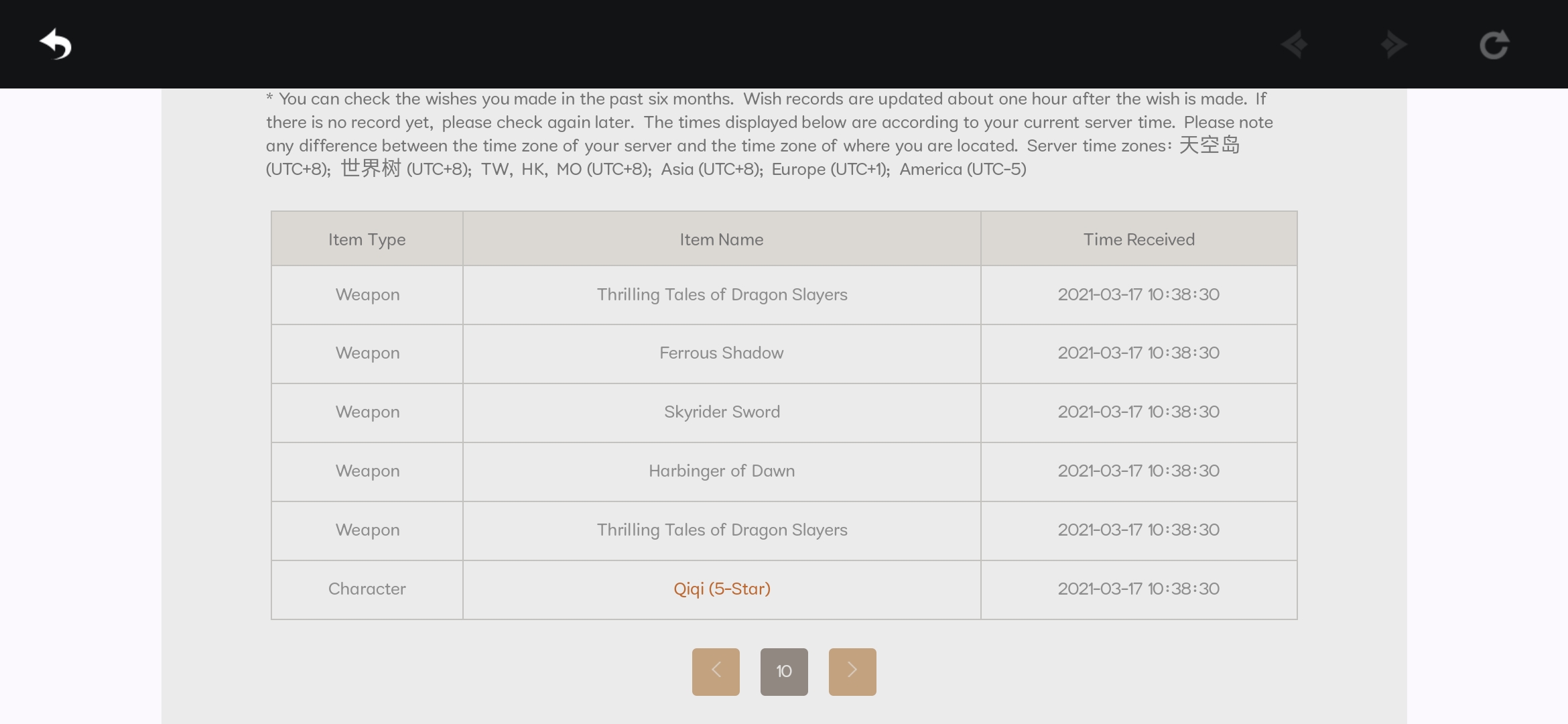This screenshot has height=724, width=1568.
Task: Select the Harbinger of Dawn entry
Action: pos(722,471)
